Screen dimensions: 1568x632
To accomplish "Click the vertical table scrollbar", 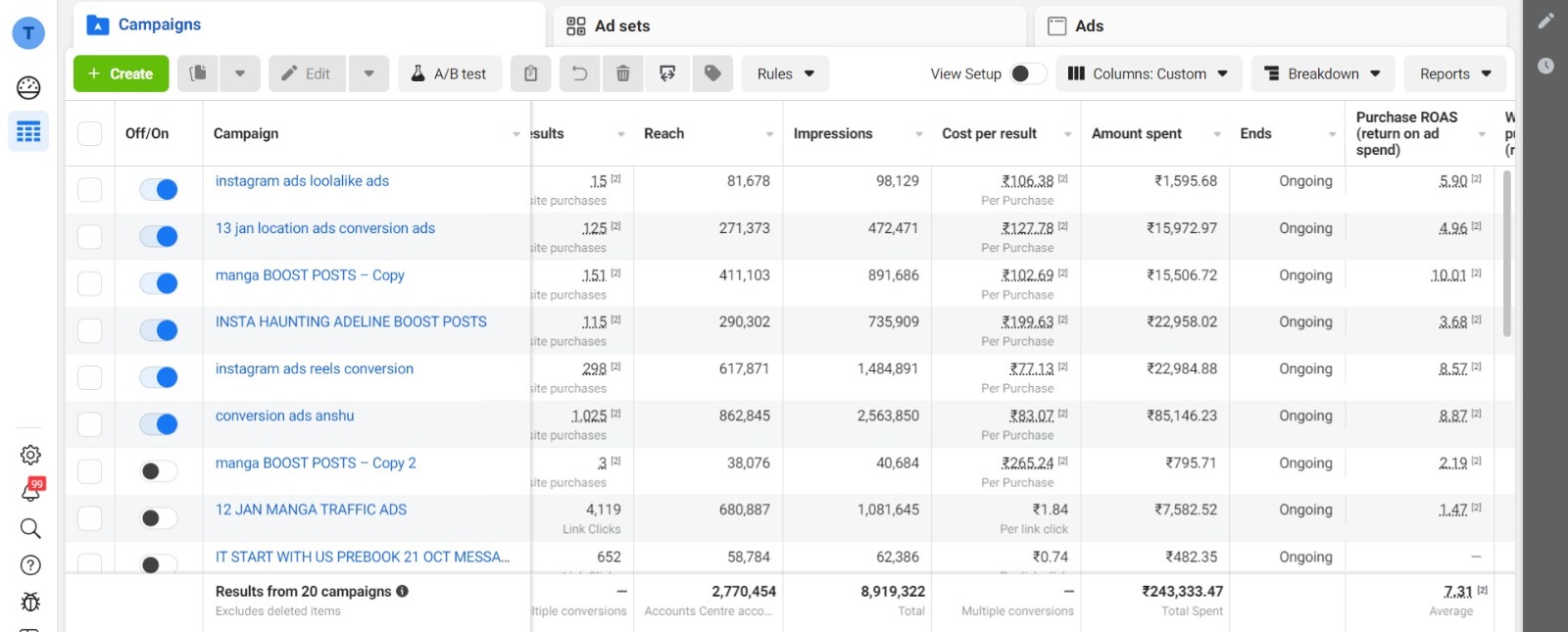I will coord(1506,255).
